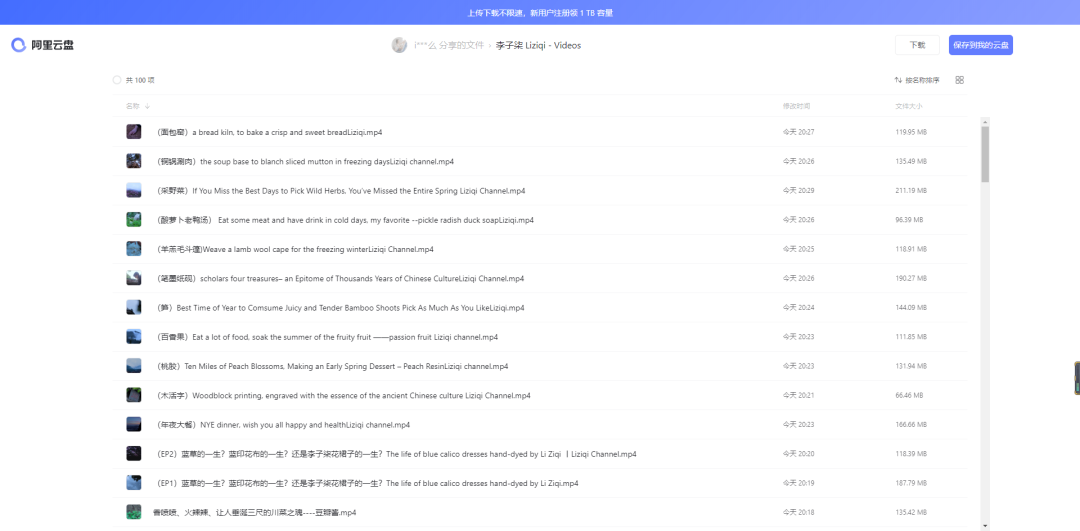Open file 'Ten Miles of Peach Blossoms' name
Image resolution: width=1080 pixels, height=531 pixels.
coord(332,366)
